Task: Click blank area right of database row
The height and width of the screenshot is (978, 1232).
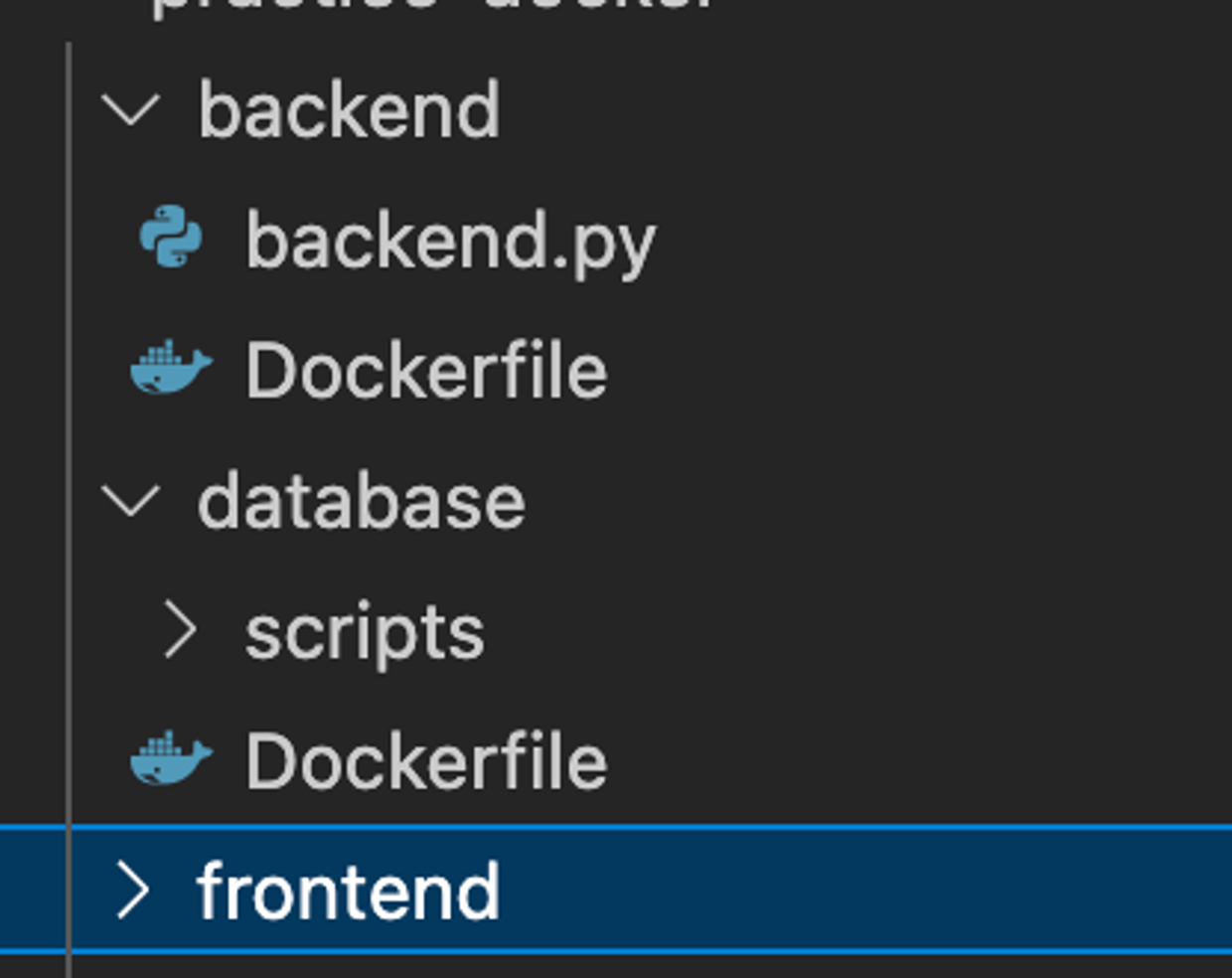Action: coord(874,501)
